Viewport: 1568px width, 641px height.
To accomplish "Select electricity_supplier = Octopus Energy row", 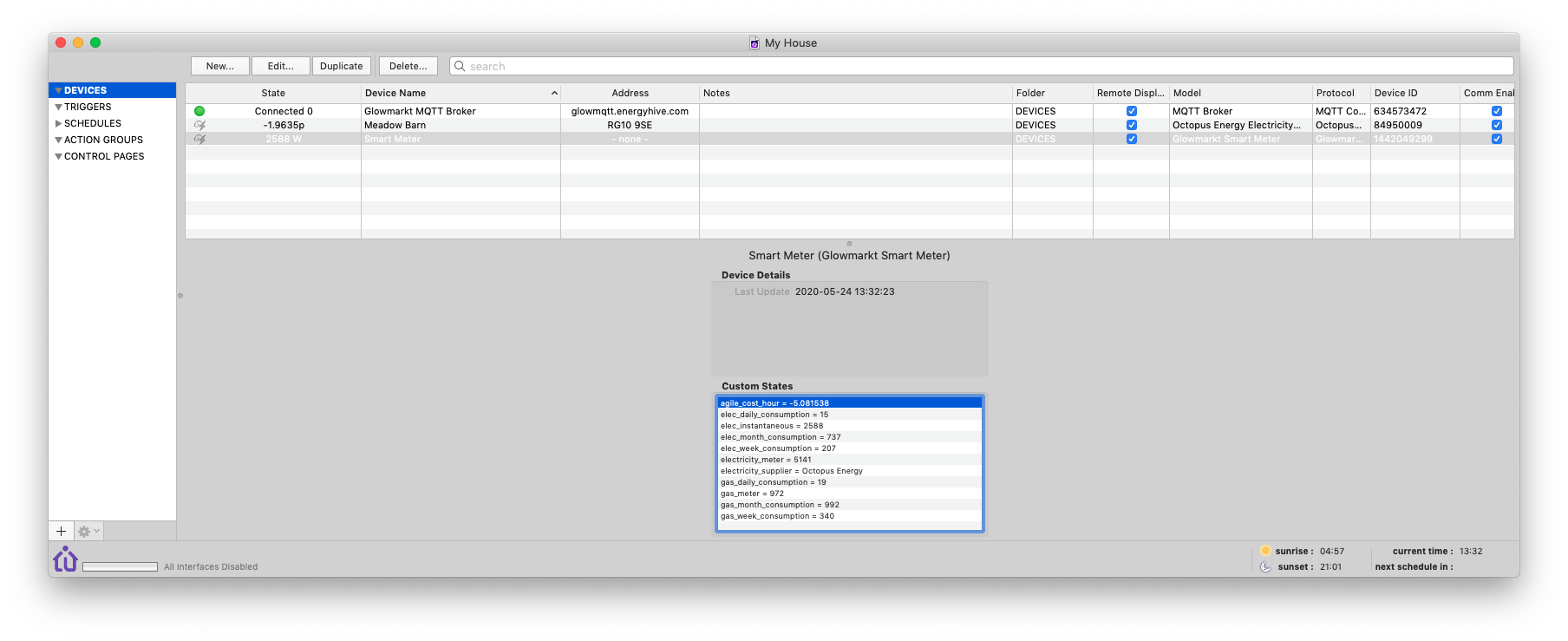I will [x=850, y=471].
